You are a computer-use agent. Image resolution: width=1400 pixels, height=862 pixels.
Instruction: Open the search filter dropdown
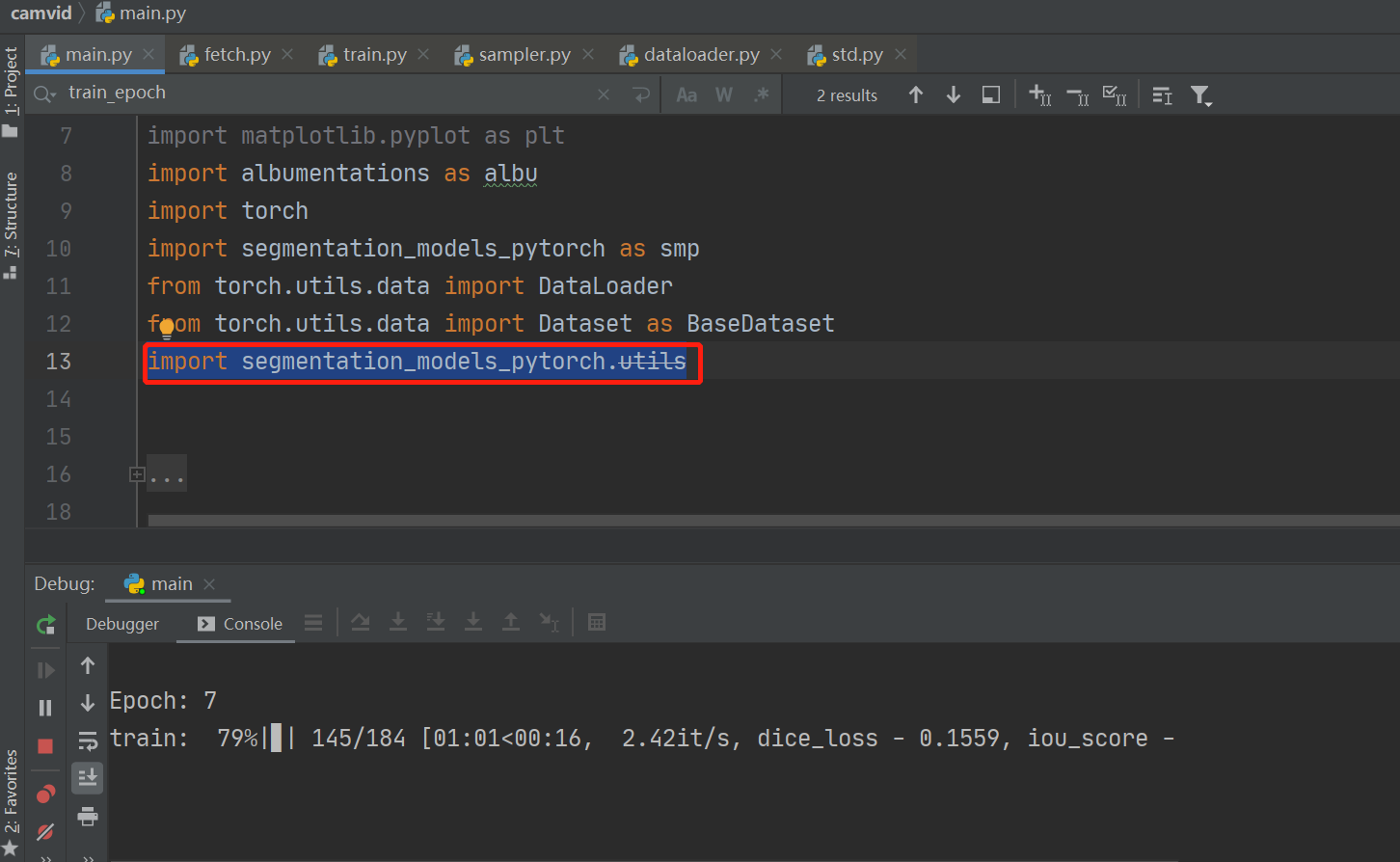(x=1201, y=94)
